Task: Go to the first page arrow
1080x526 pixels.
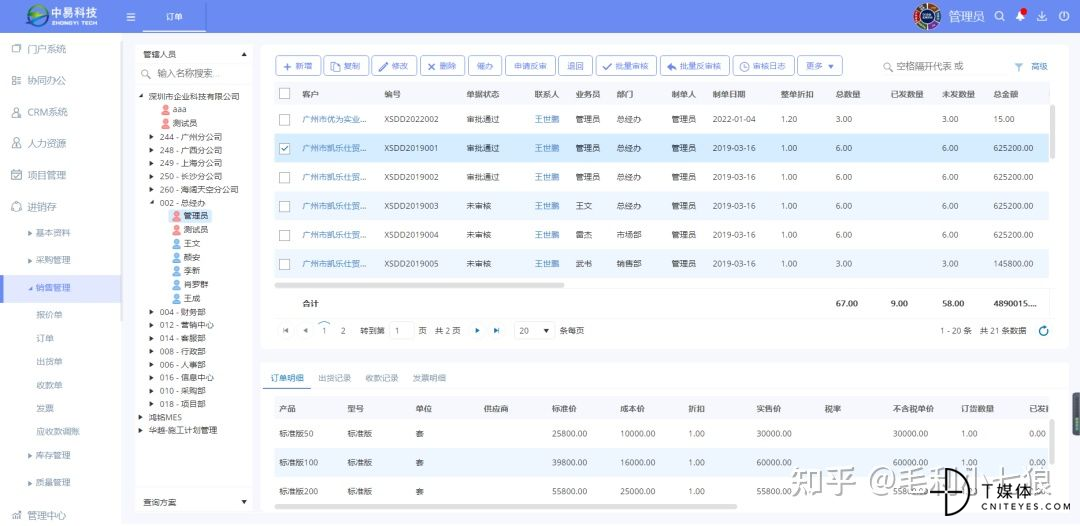Action: coord(285,331)
